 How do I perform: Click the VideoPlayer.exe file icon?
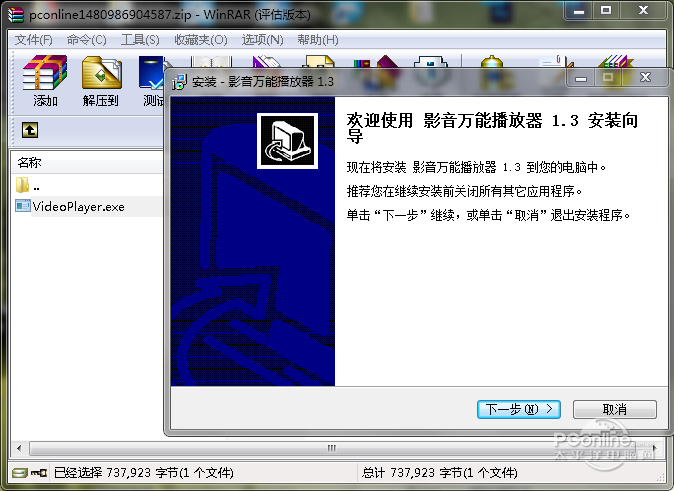tap(22, 206)
